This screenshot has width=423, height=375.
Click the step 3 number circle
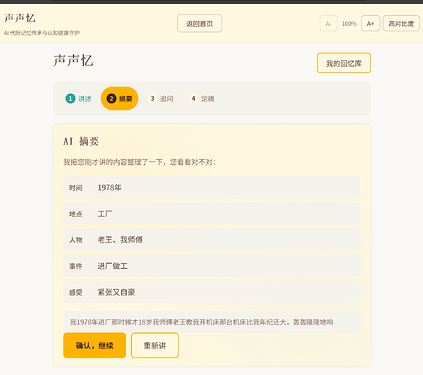tap(152, 99)
